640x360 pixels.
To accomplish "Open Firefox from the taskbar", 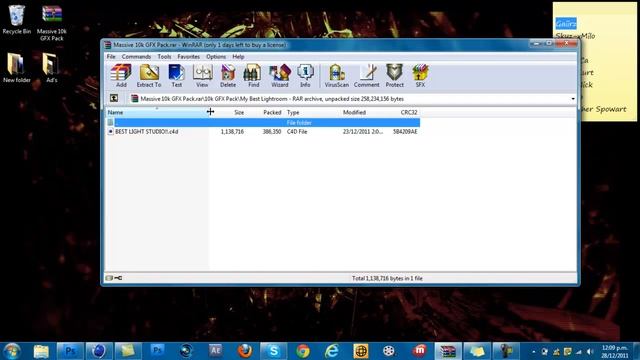I will pos(244,351).
